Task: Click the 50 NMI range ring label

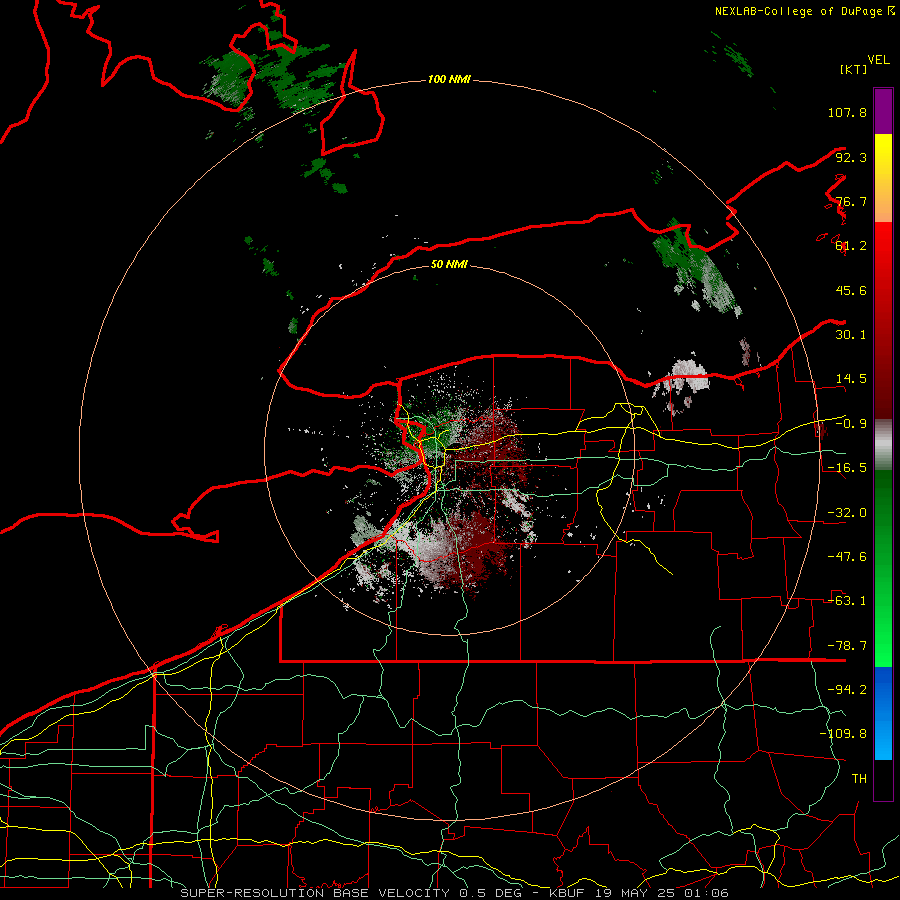Action: (449, 264)
